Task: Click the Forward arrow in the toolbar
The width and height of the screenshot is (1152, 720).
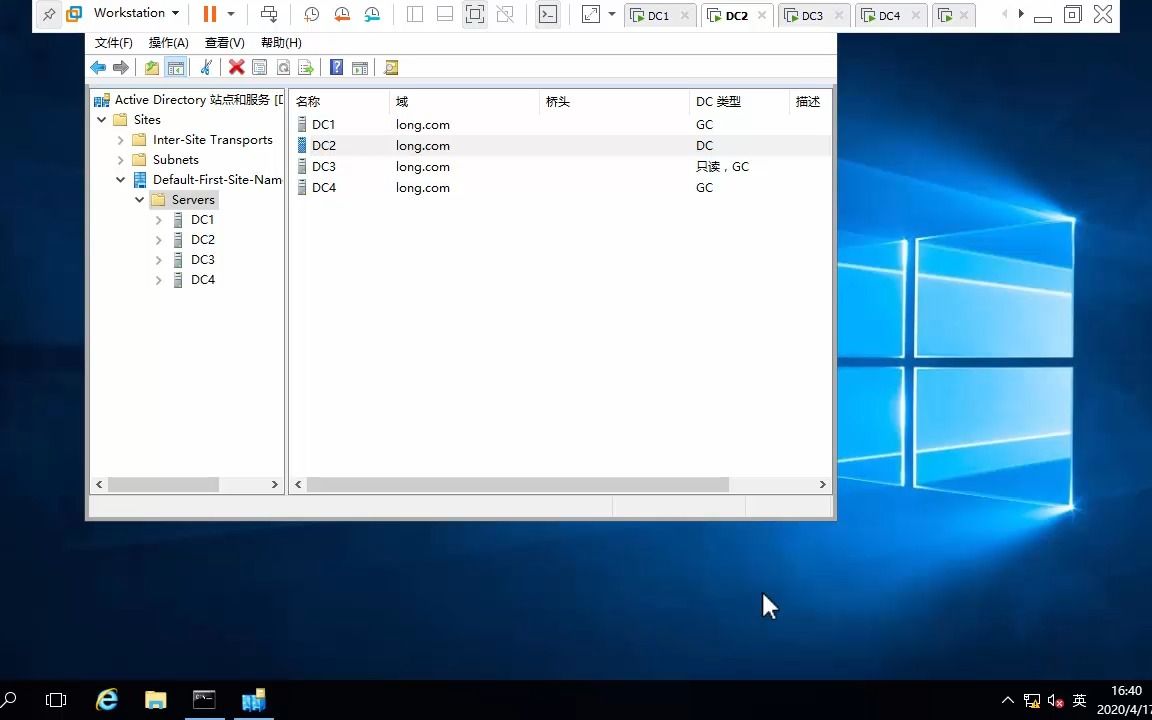Action: tap(120, 68)
